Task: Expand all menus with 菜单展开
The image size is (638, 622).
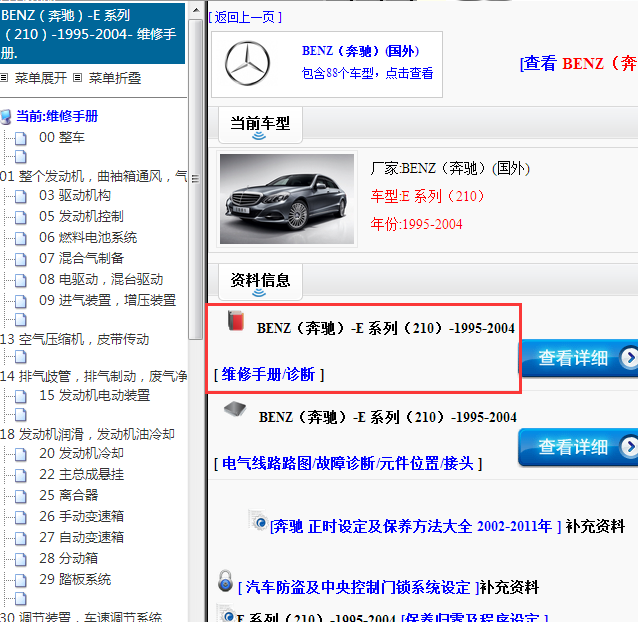Action: 41,78
